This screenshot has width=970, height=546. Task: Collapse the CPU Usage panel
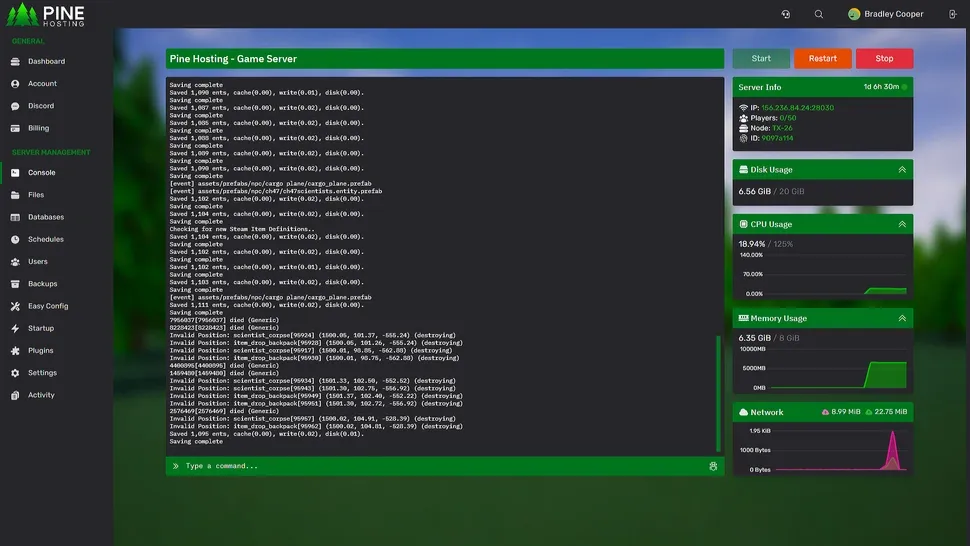click(x=902, y=224)
